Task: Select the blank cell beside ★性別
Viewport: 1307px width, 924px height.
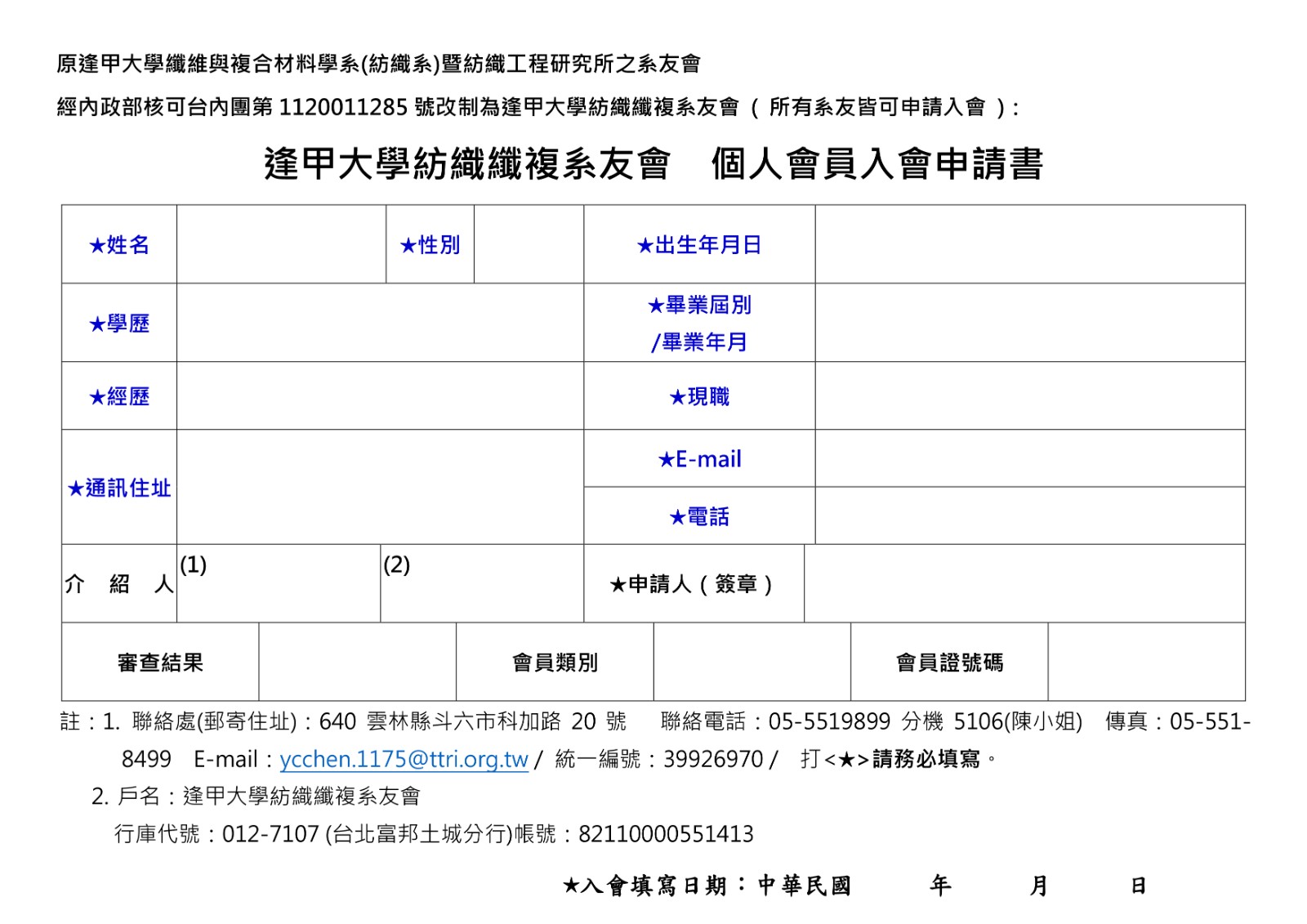Action: coord(529,244)
